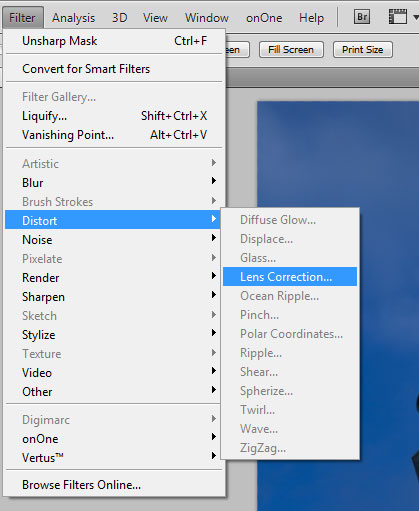Image resolution: width=419 pixels, height=511 pixels.
Task: Expand the Blur submenu arrow
Action: click(214, 181)
